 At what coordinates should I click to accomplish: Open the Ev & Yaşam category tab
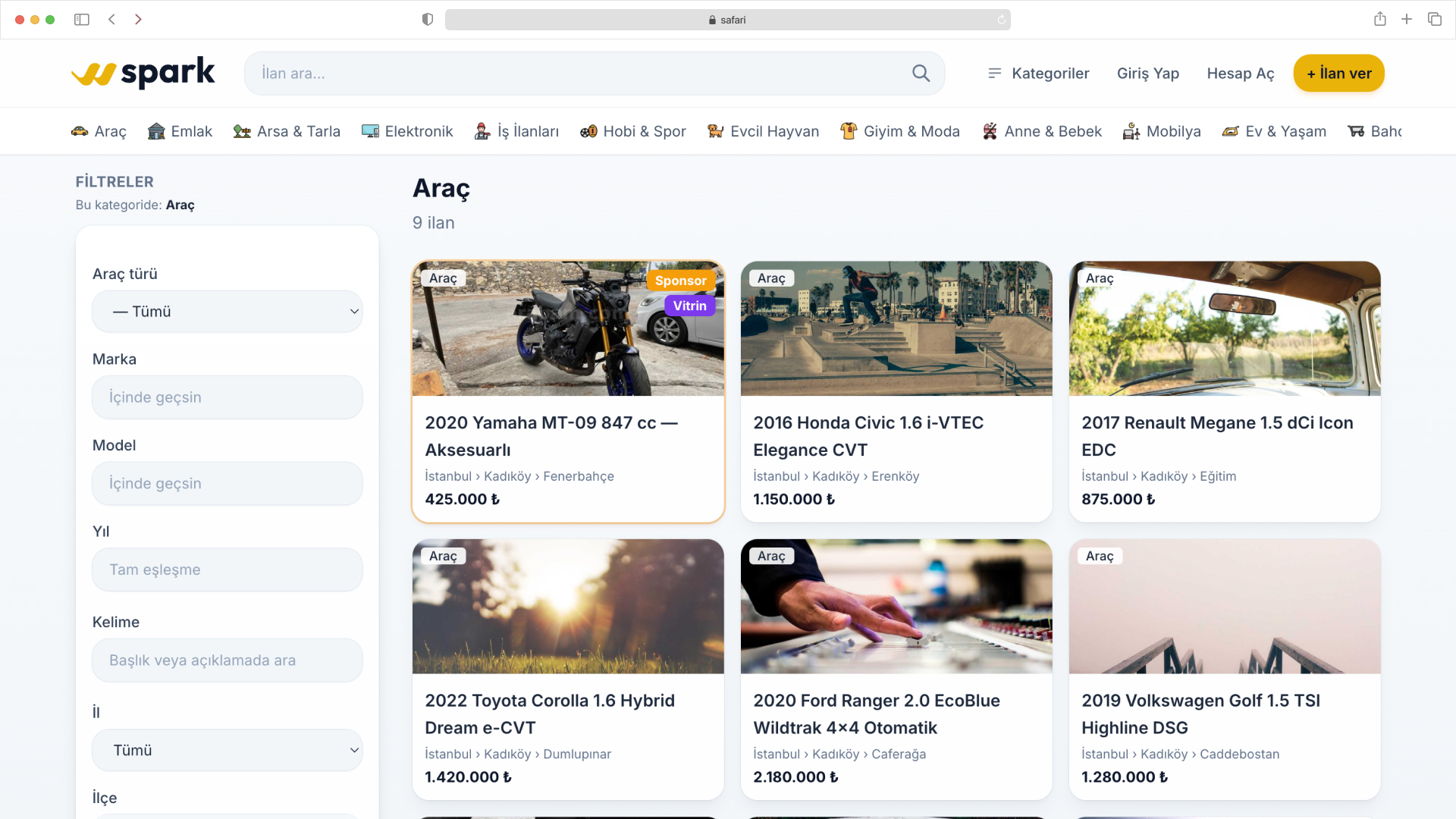(x=1274, y=131)
